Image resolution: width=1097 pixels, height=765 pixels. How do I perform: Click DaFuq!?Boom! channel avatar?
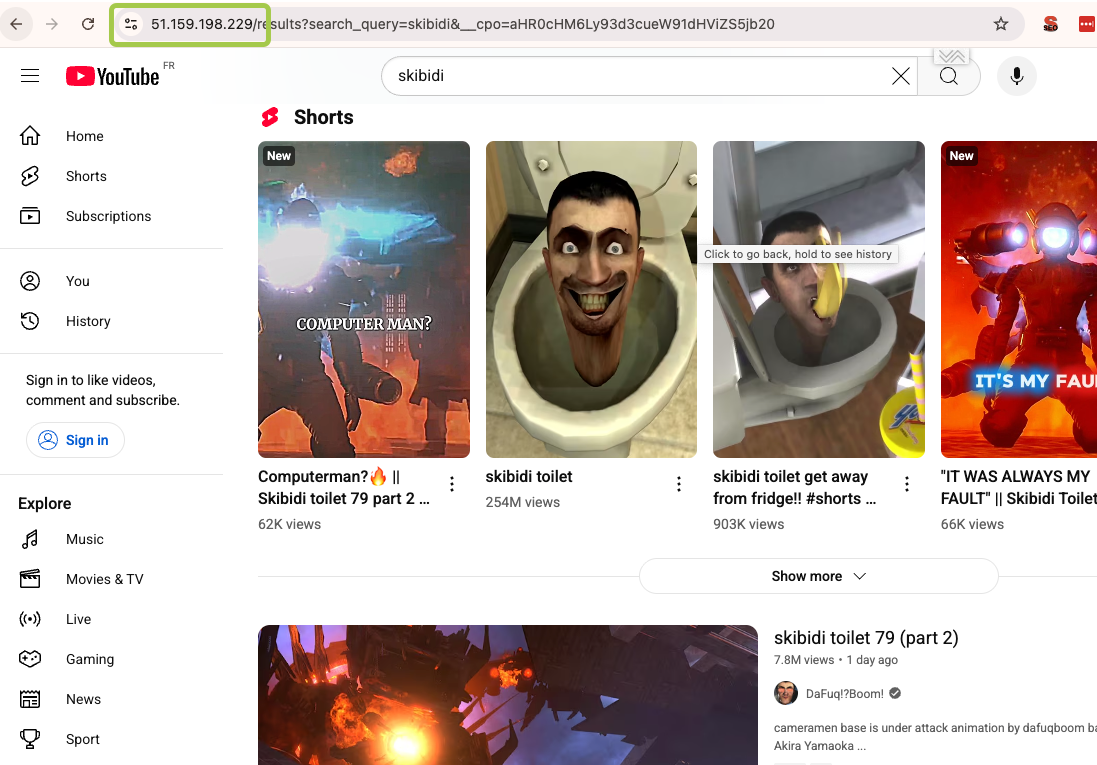(x=786, y=693)
